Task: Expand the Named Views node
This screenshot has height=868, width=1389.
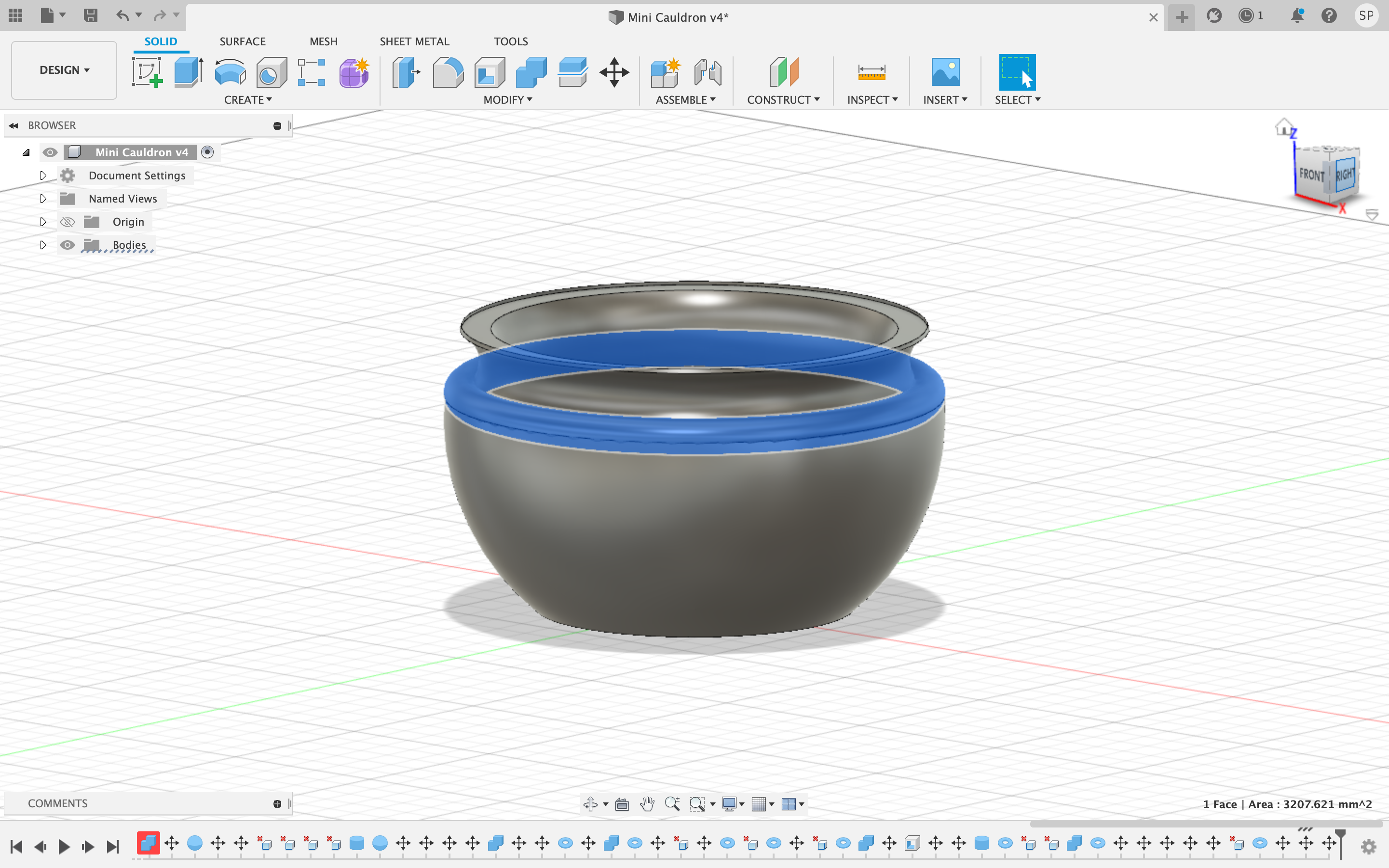Action: coord(43,199)
